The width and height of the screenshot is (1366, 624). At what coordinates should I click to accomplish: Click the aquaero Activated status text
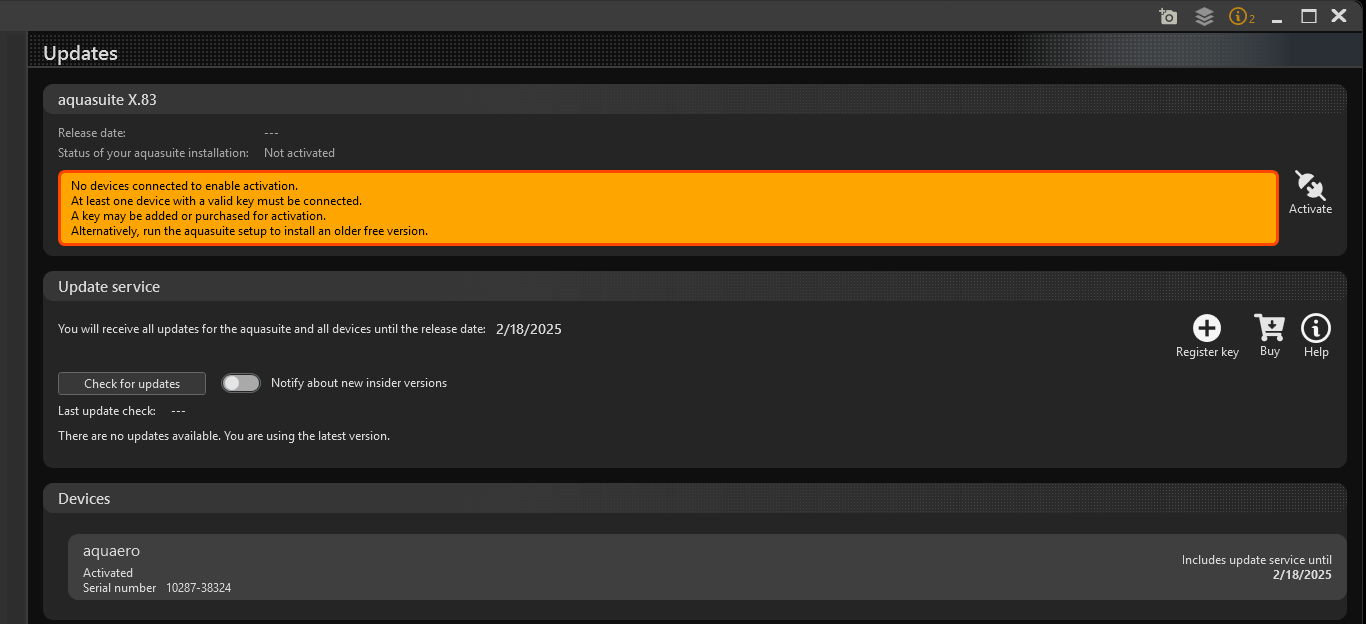point(108,573)
